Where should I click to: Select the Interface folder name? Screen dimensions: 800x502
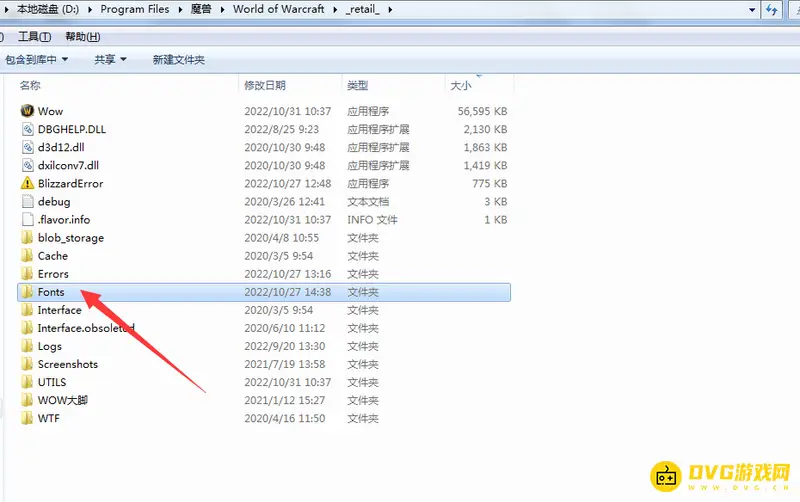point(60,310)
